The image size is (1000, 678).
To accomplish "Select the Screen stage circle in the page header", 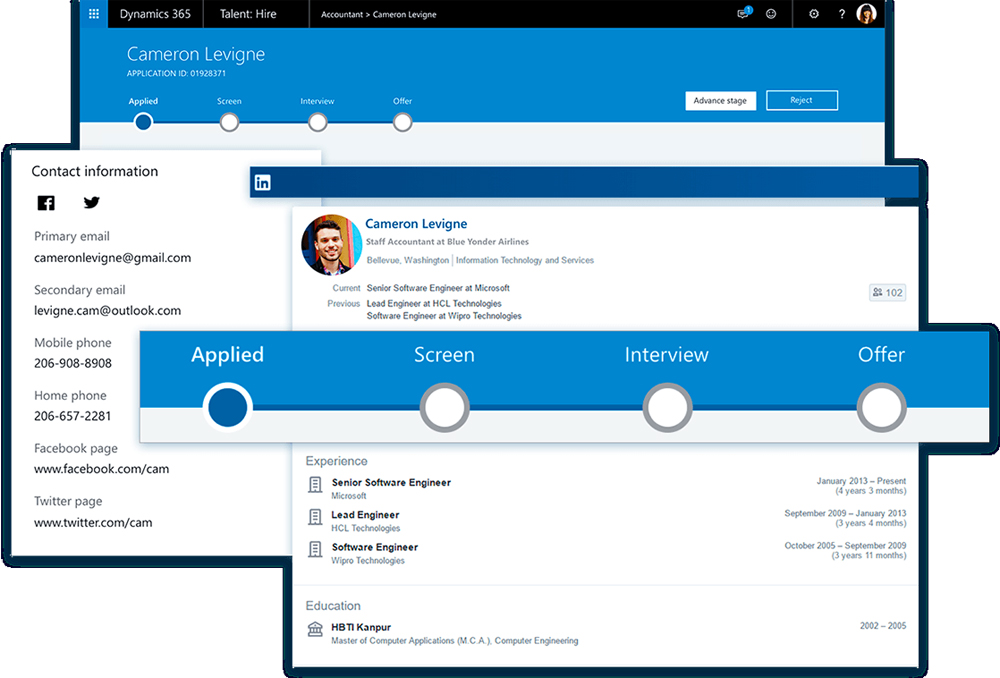I will (x=229, y=122).
